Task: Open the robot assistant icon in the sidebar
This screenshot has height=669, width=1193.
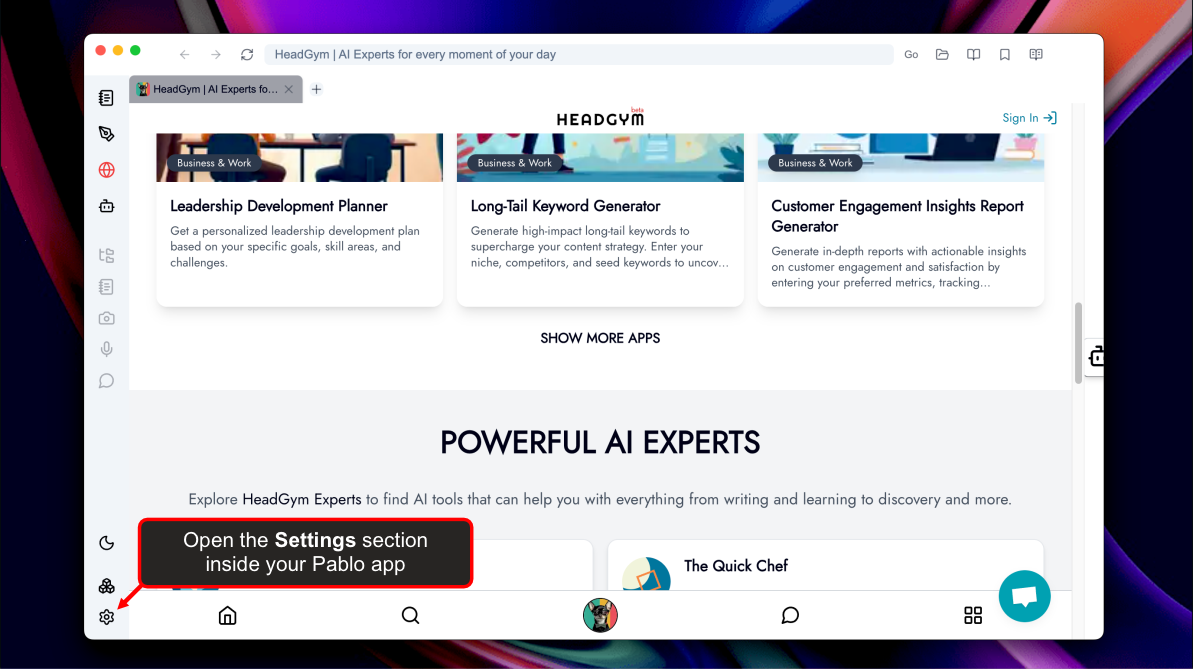Action: (107, 206)
